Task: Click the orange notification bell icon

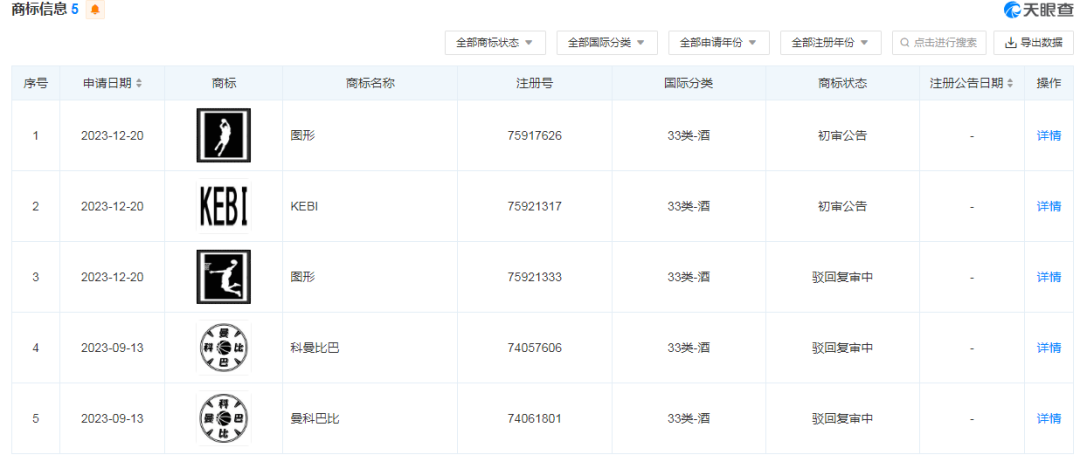Action: tap(95, 10)
